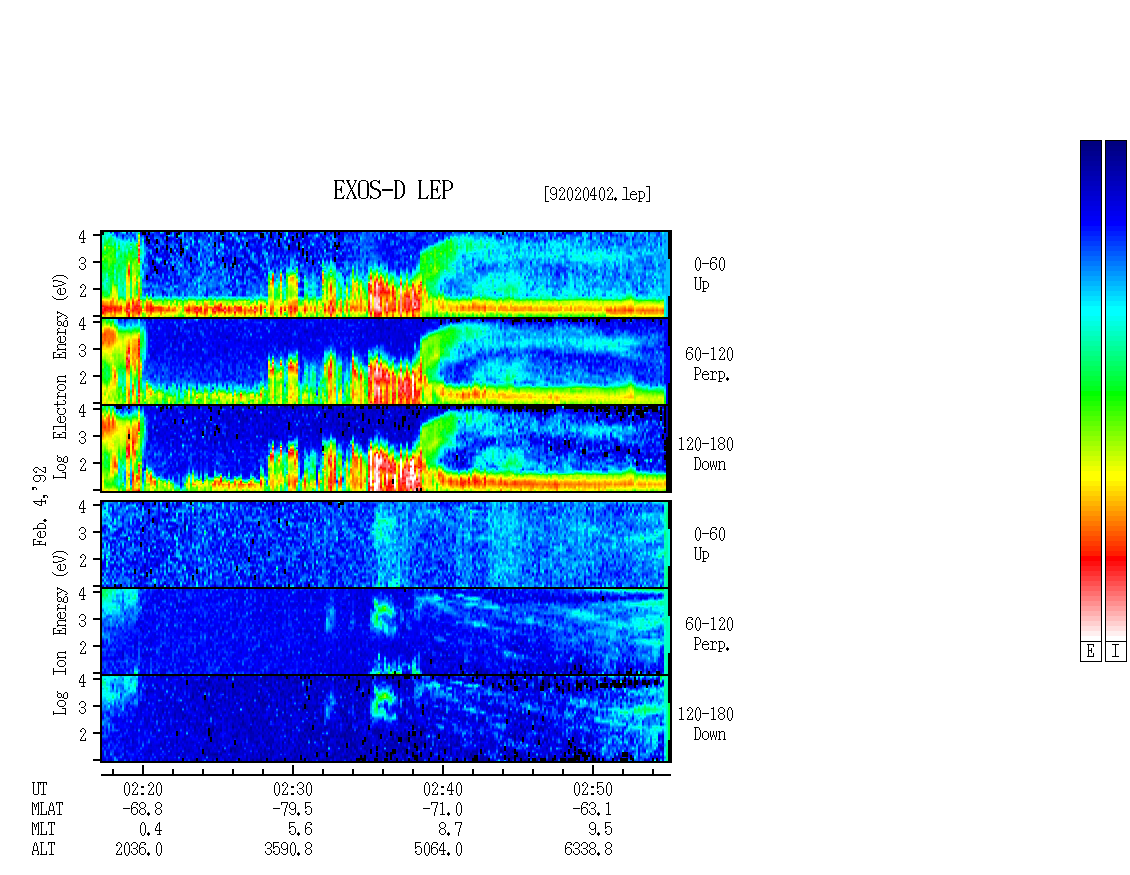Select the 02:30 UT tick value

[293, 789]
